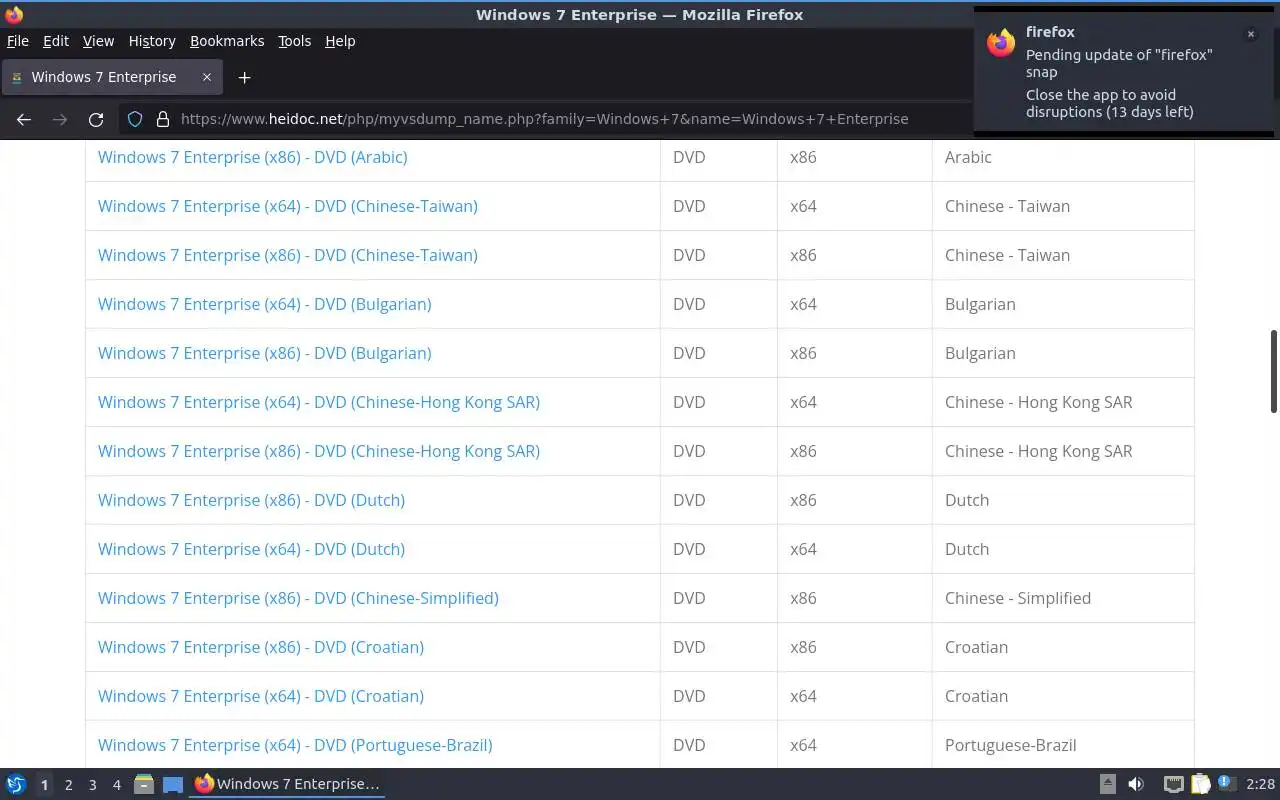Open the View menu

pyautogui.click(x=98, y=41)
